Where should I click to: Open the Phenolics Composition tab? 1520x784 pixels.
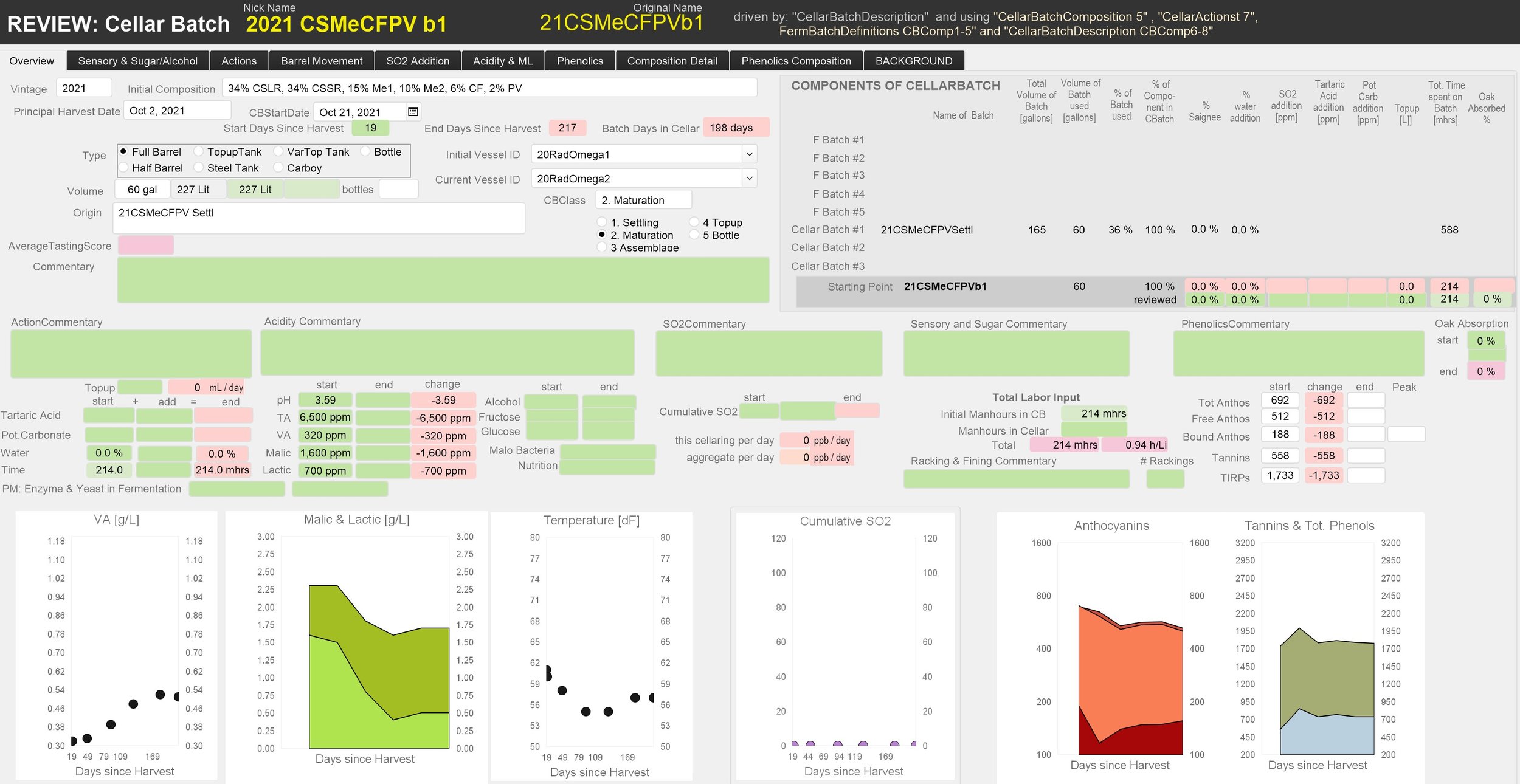(x=796, y=61)
